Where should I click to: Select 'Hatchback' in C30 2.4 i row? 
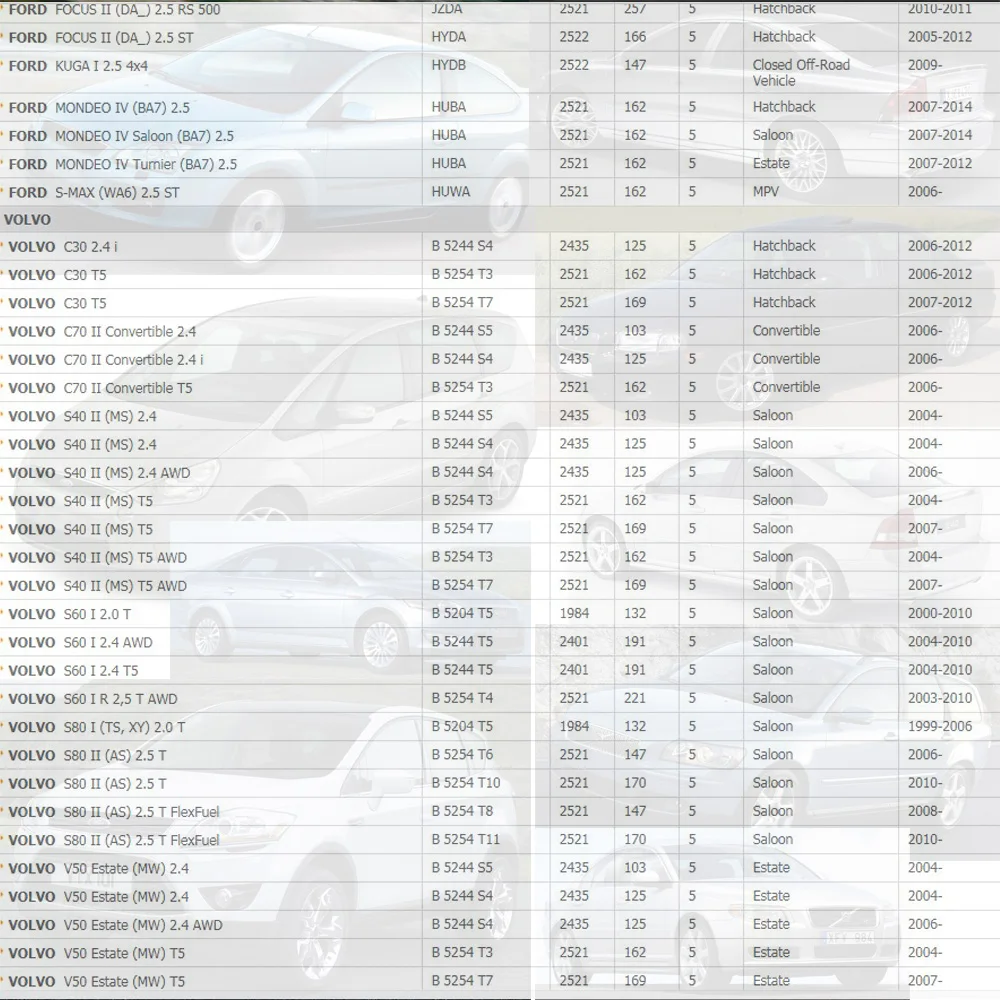[784, 246]
